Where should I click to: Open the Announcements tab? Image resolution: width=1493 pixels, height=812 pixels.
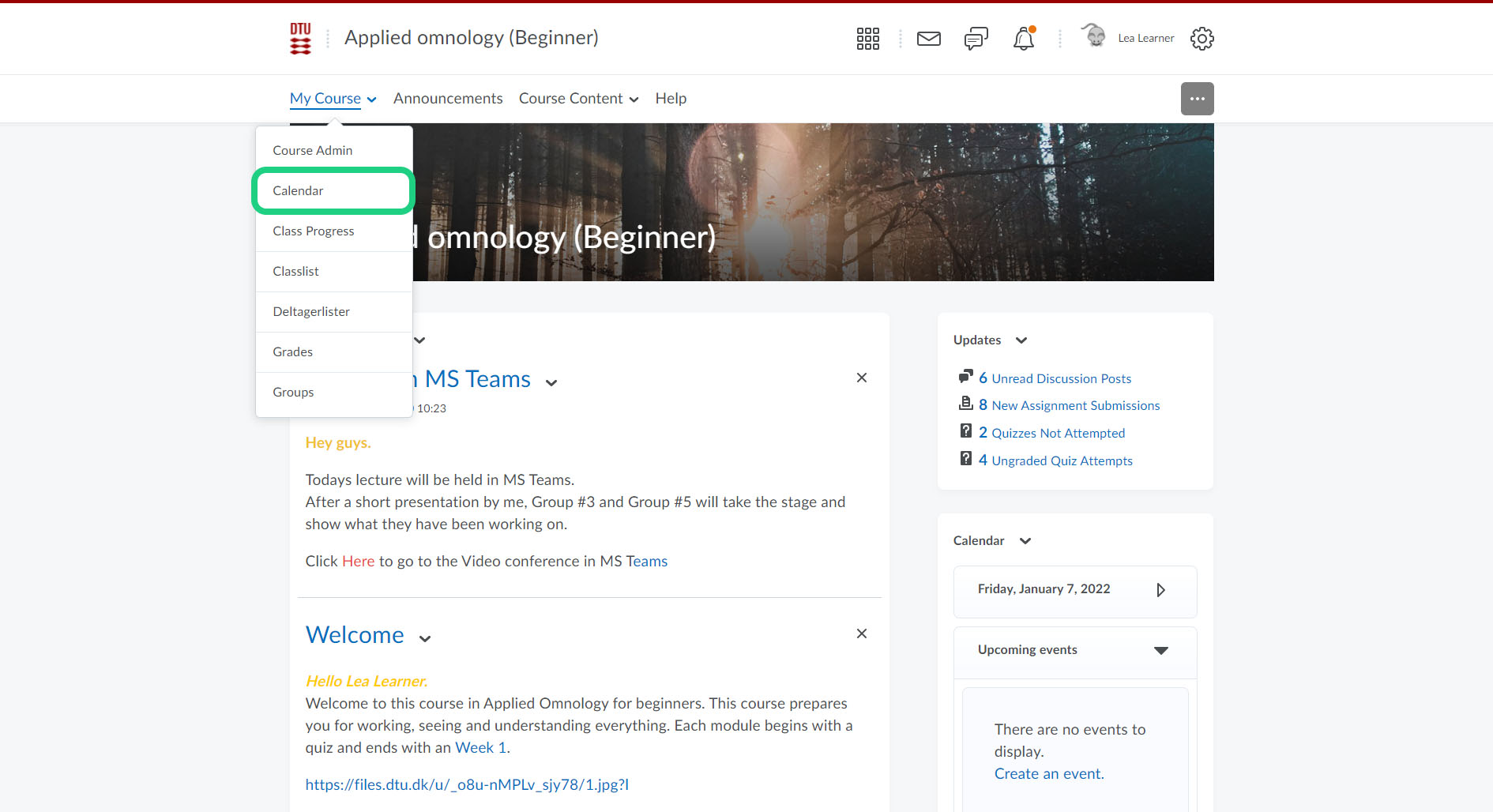coord(448,99)
